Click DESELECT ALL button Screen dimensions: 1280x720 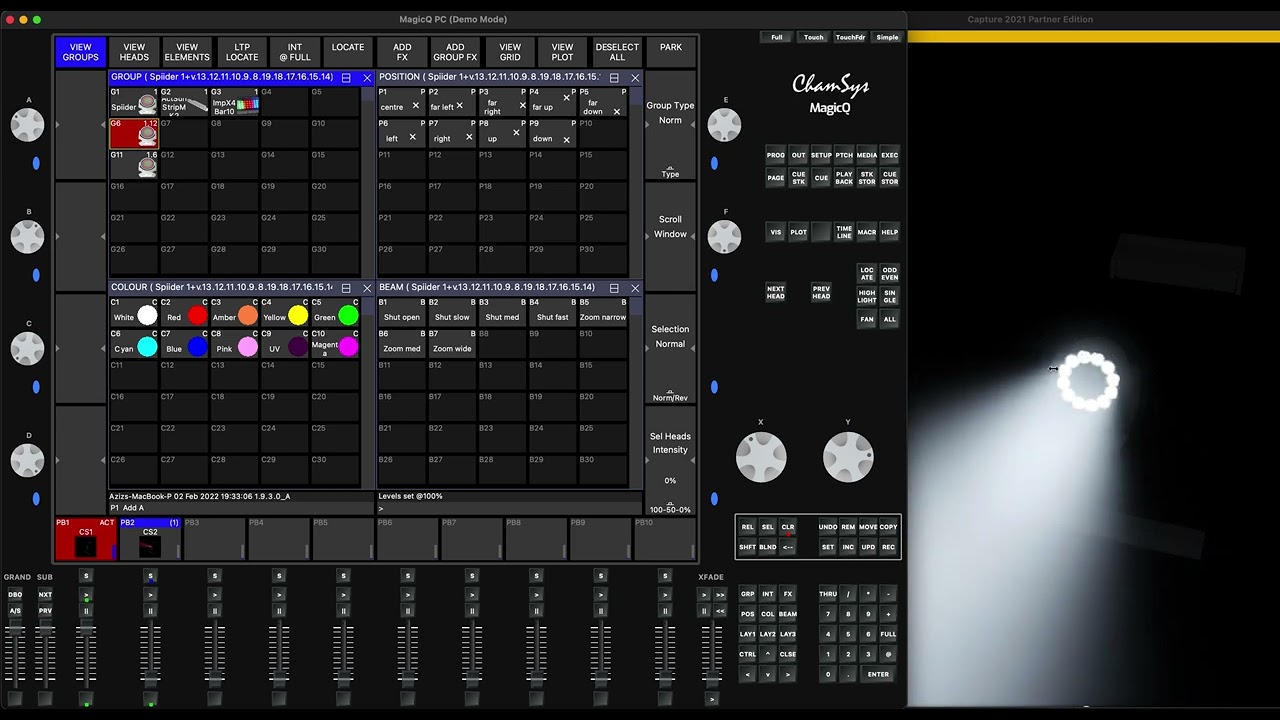click(617, 52)
